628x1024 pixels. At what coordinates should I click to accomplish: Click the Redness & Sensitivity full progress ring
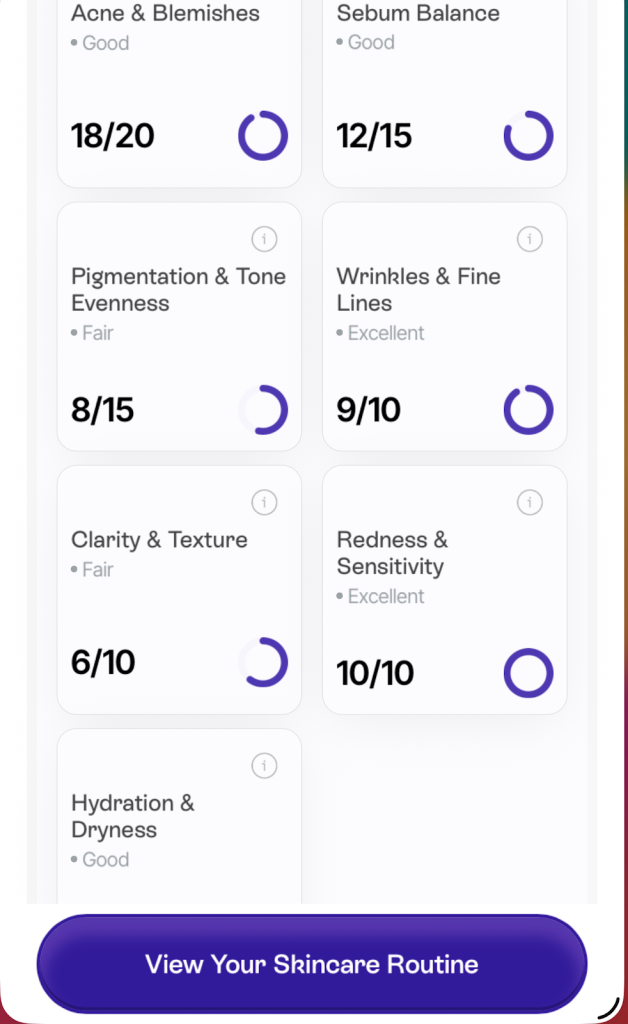(528, 673)
